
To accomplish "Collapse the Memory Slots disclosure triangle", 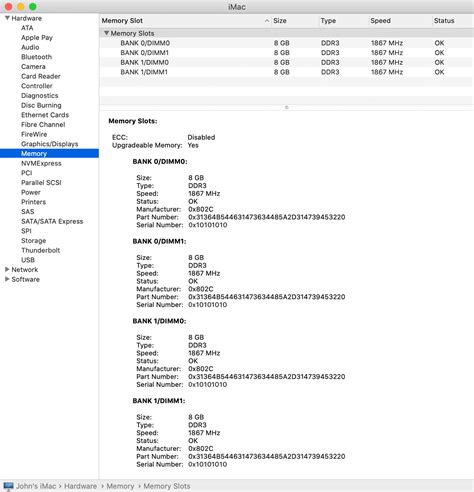I will 106,33.
